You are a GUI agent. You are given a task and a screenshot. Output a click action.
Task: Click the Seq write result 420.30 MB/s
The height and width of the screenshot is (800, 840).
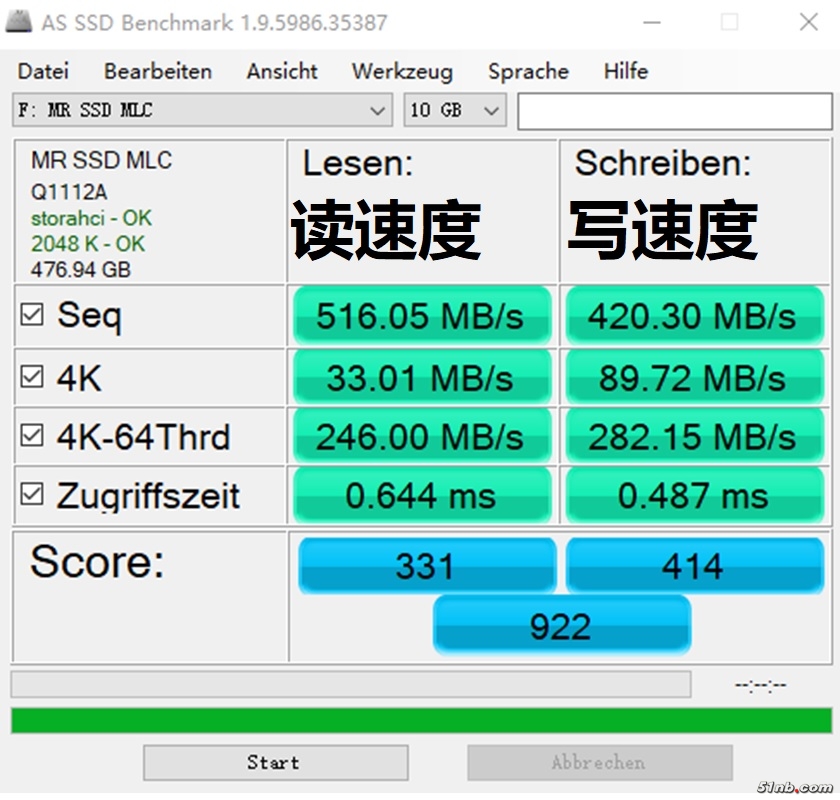(x=694, y=316)
